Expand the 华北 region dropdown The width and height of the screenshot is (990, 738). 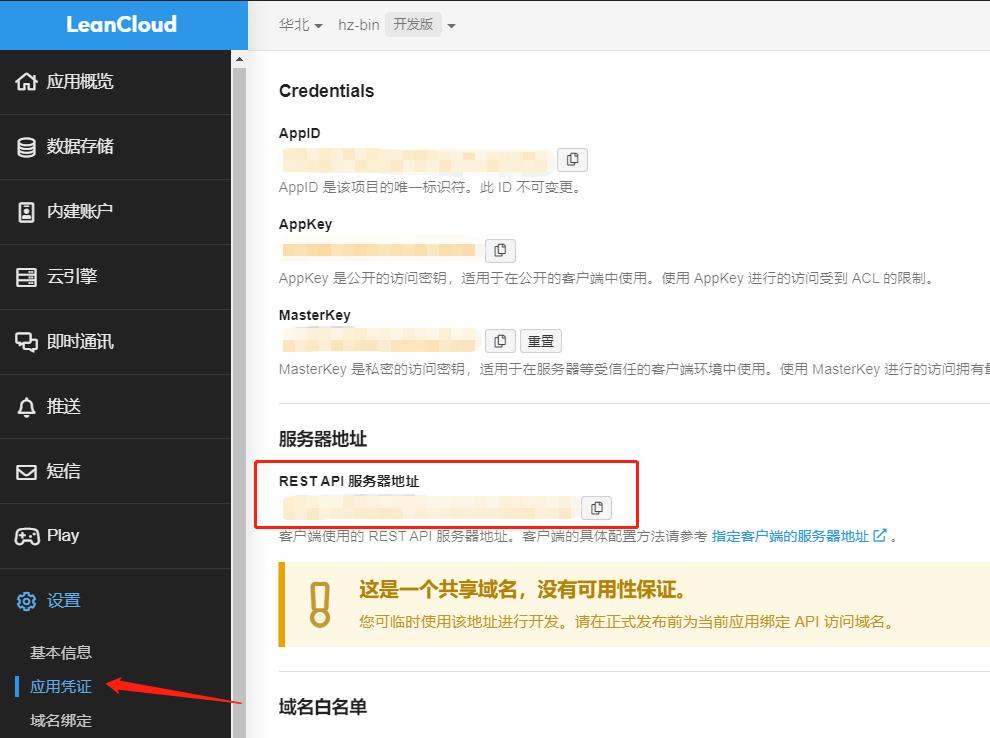click(301, 24)
